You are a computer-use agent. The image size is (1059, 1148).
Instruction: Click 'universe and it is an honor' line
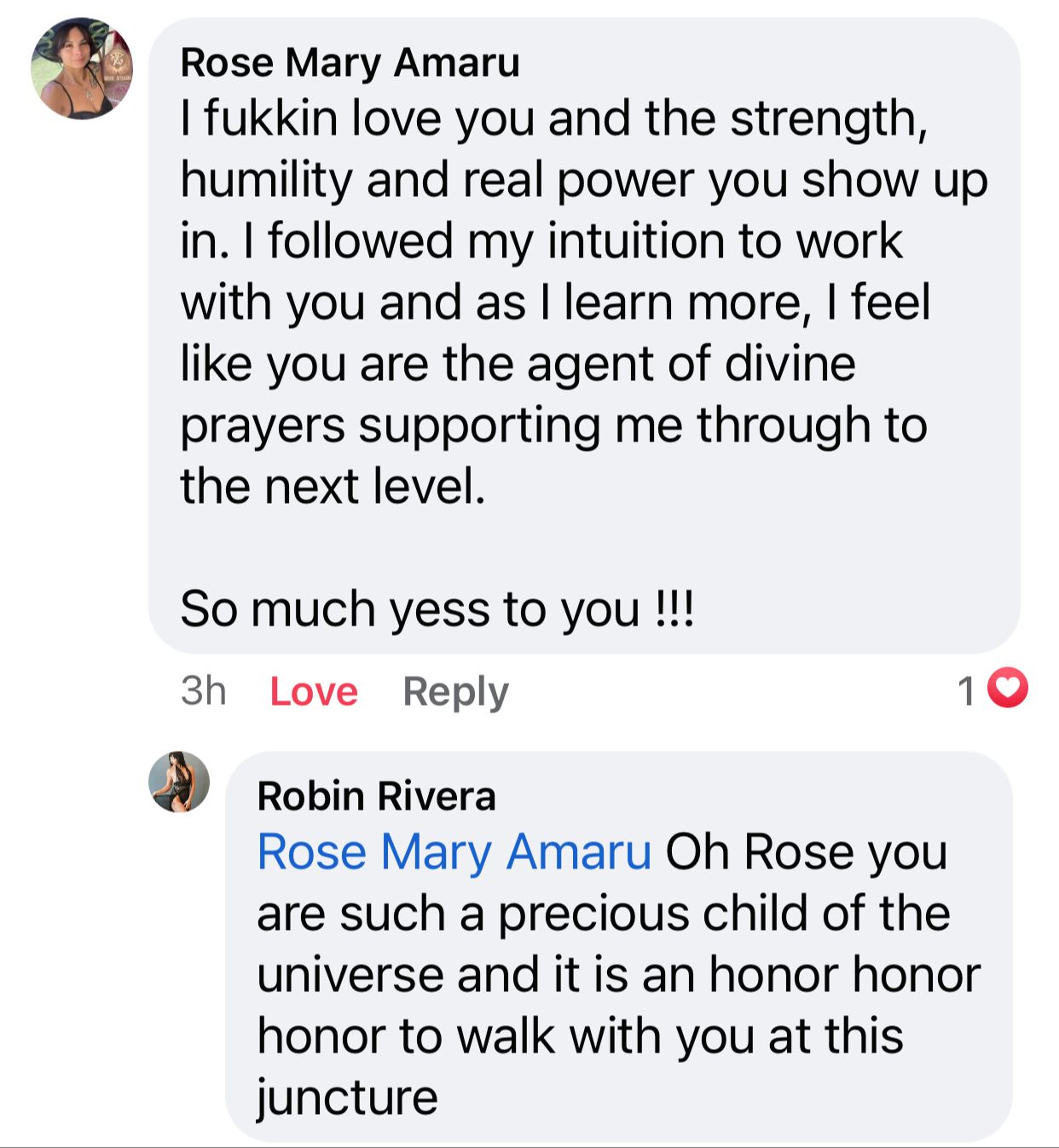[618, 975]
